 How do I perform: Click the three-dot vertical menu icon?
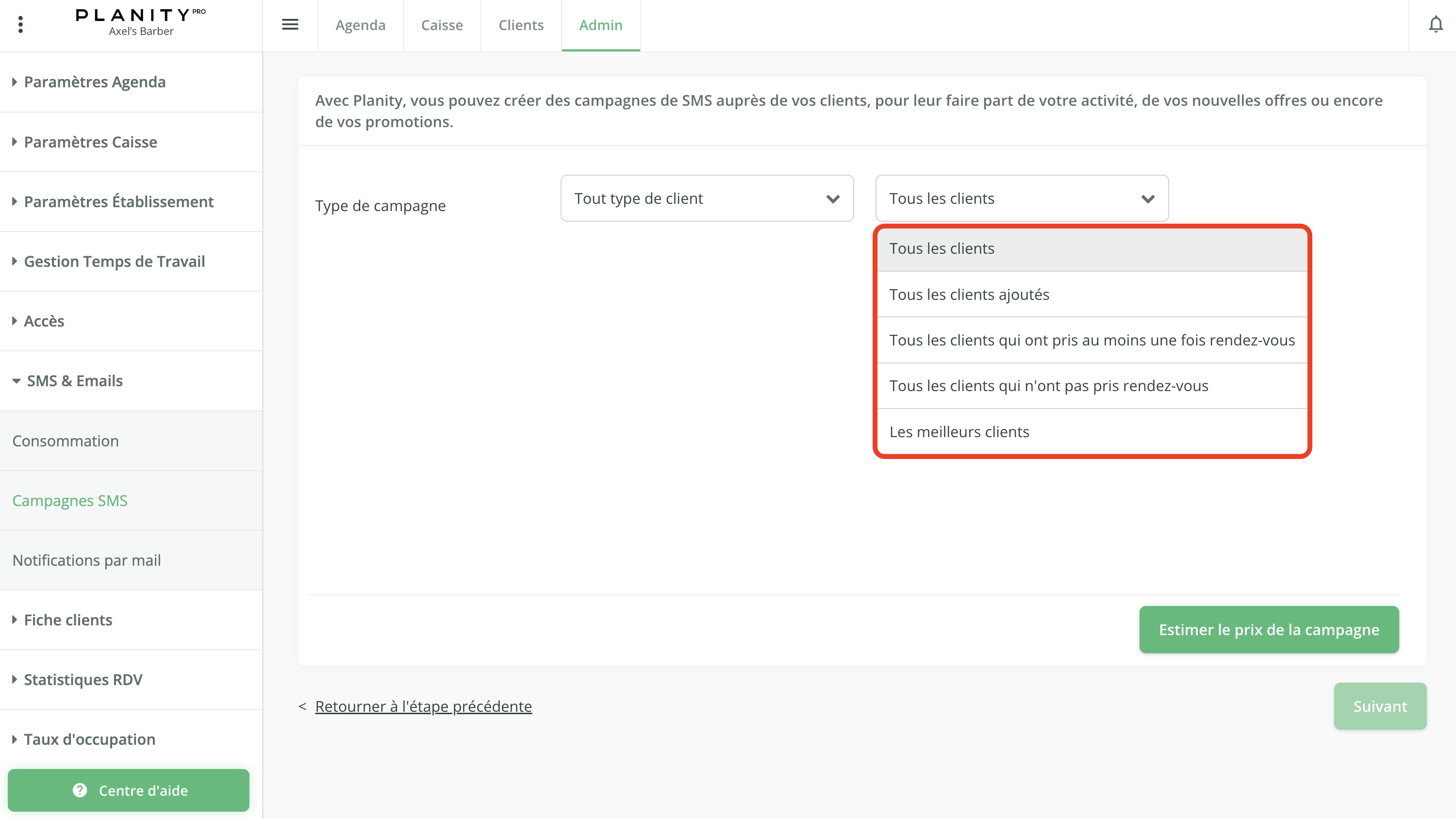point(20,25)
